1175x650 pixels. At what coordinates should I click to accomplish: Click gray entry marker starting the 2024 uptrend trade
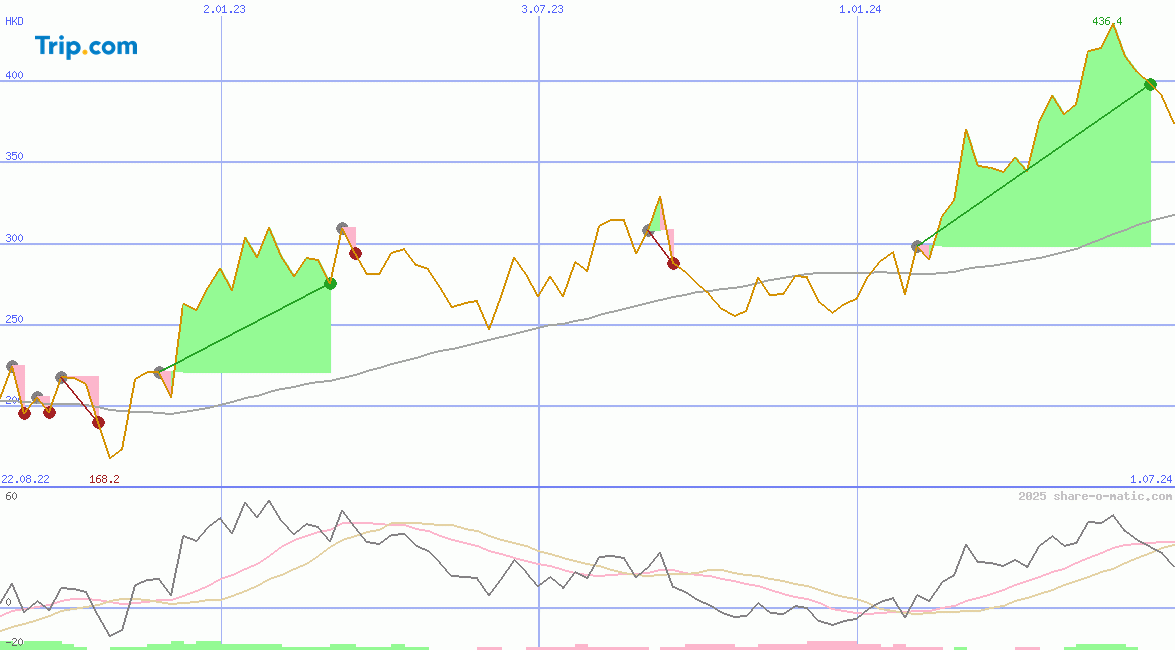[x=917, y=246]
